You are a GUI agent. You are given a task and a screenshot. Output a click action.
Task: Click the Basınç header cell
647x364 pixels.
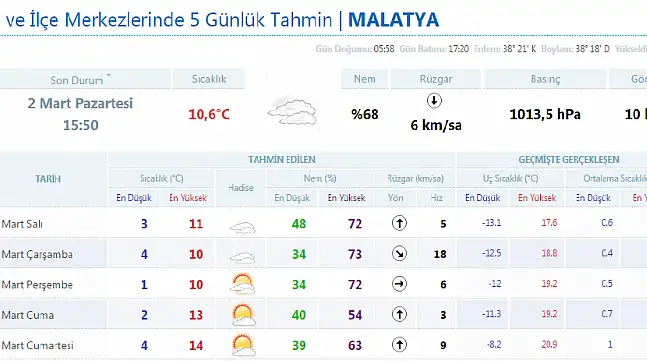[x=545, y=79]
